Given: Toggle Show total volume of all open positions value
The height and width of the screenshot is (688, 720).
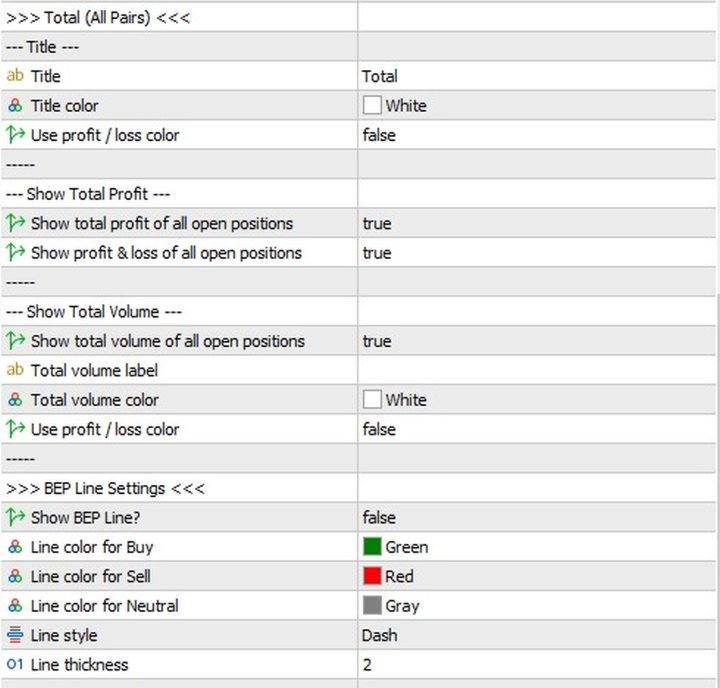Looking at the screenshot, I should tap(377, 341).
